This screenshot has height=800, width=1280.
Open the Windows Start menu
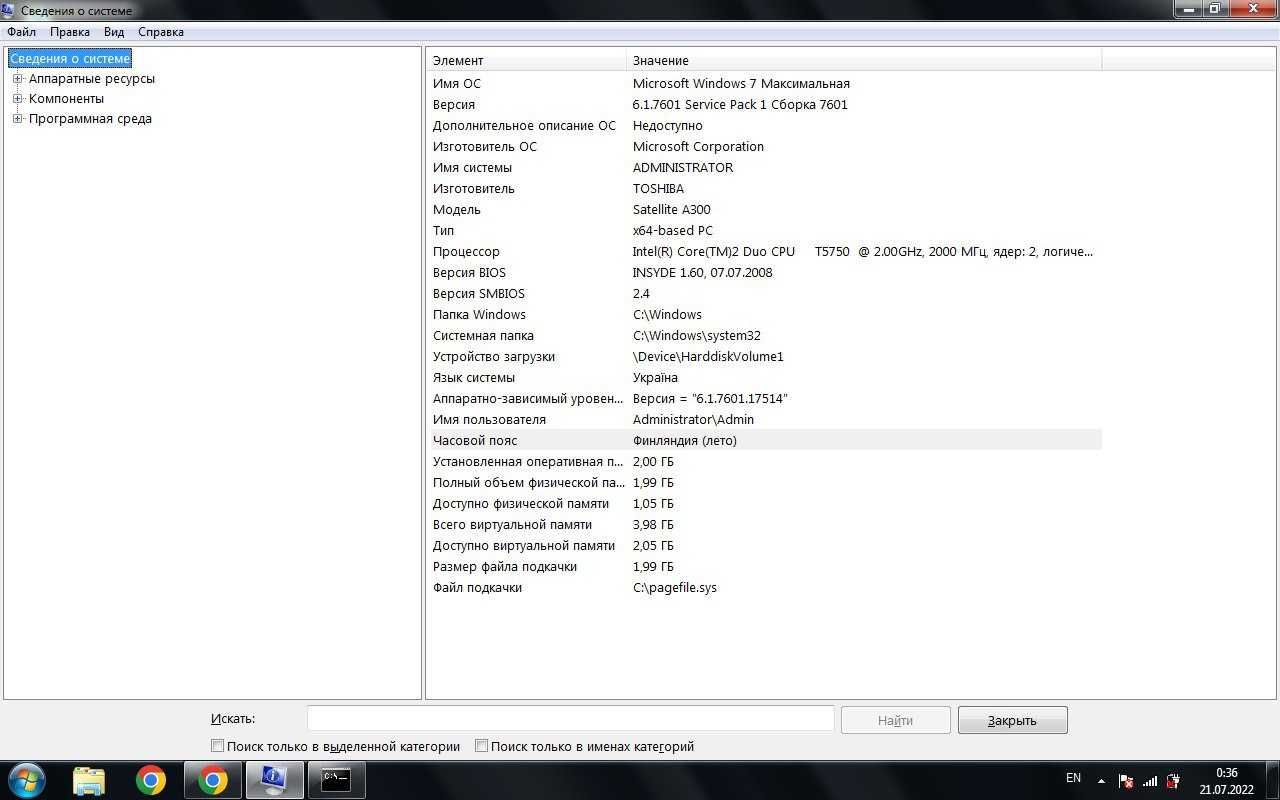coord(26,780)
